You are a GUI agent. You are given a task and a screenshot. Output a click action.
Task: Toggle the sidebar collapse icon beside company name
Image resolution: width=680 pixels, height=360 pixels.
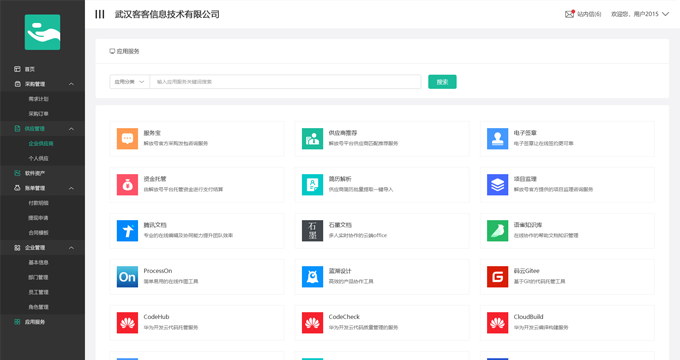tap(100, 14)
